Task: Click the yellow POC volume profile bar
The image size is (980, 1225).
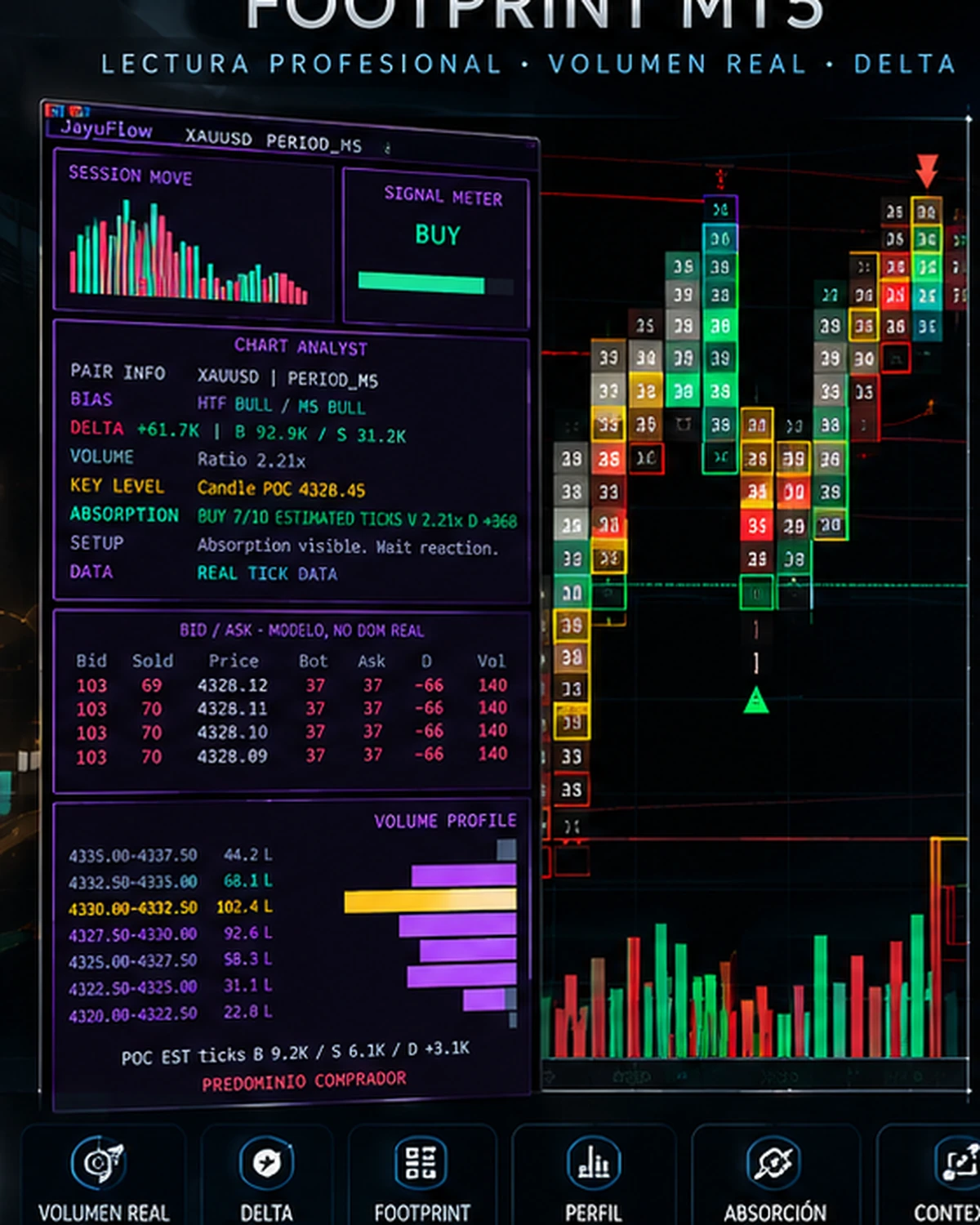Action: [x=430, y=902]
